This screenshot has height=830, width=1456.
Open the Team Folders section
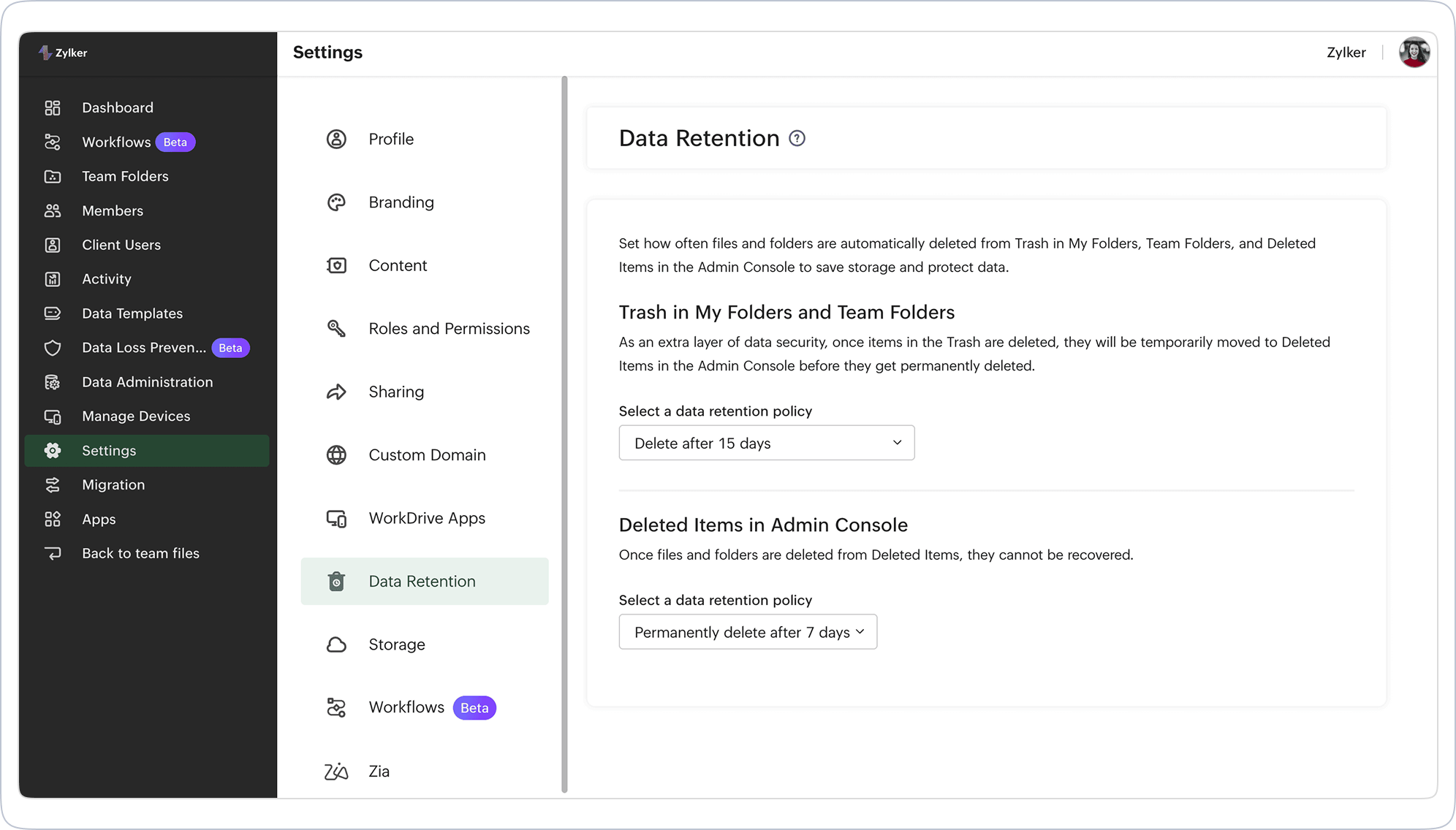pos(125,176)
